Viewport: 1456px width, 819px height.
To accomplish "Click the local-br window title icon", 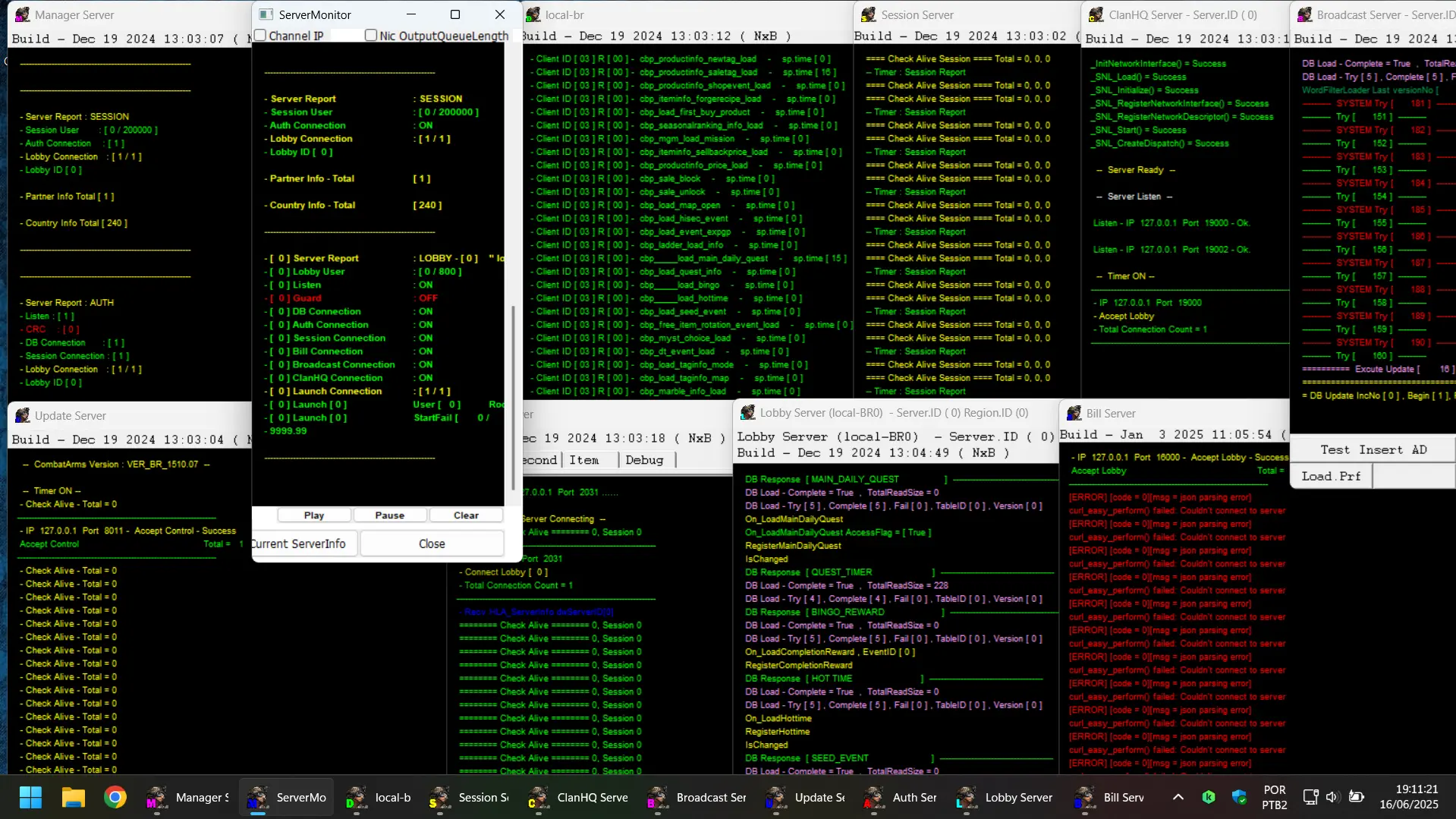I will (x=533, y=14).
